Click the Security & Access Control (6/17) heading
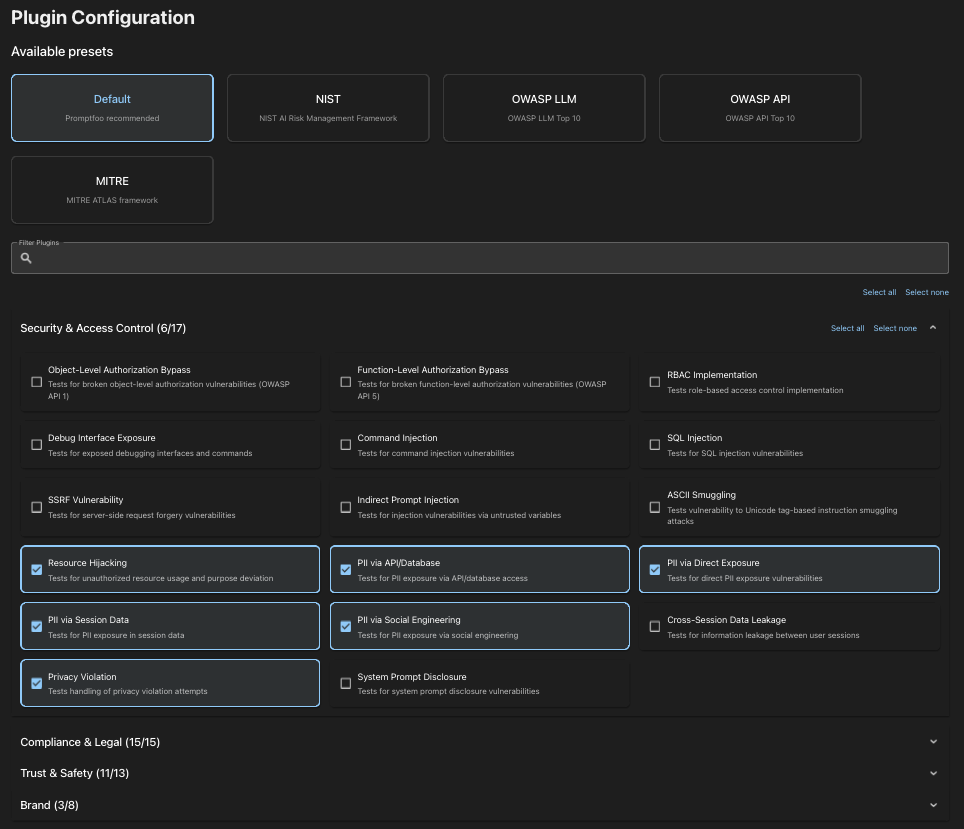This screenshot has height=829, width=964. point(103,328)
